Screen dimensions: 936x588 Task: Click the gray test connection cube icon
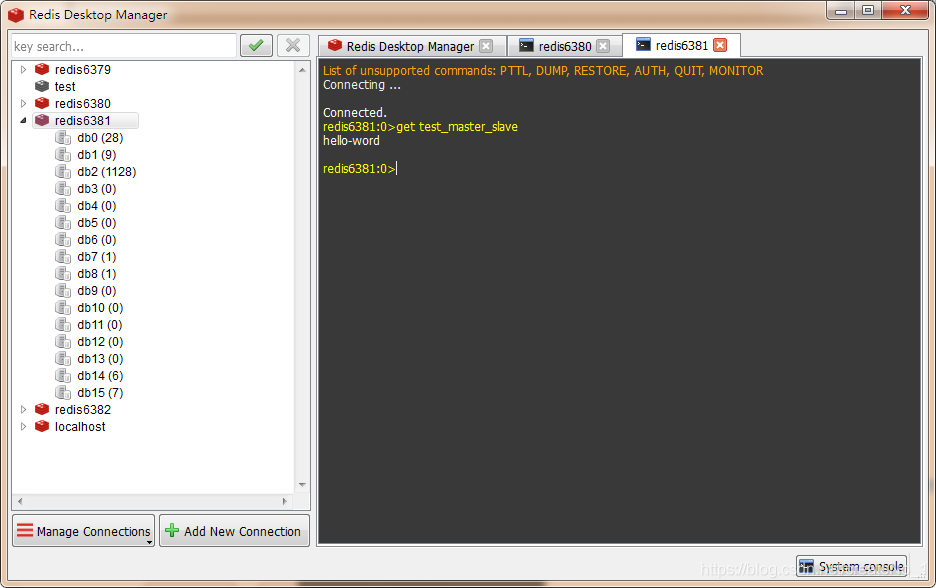point(42,87)
